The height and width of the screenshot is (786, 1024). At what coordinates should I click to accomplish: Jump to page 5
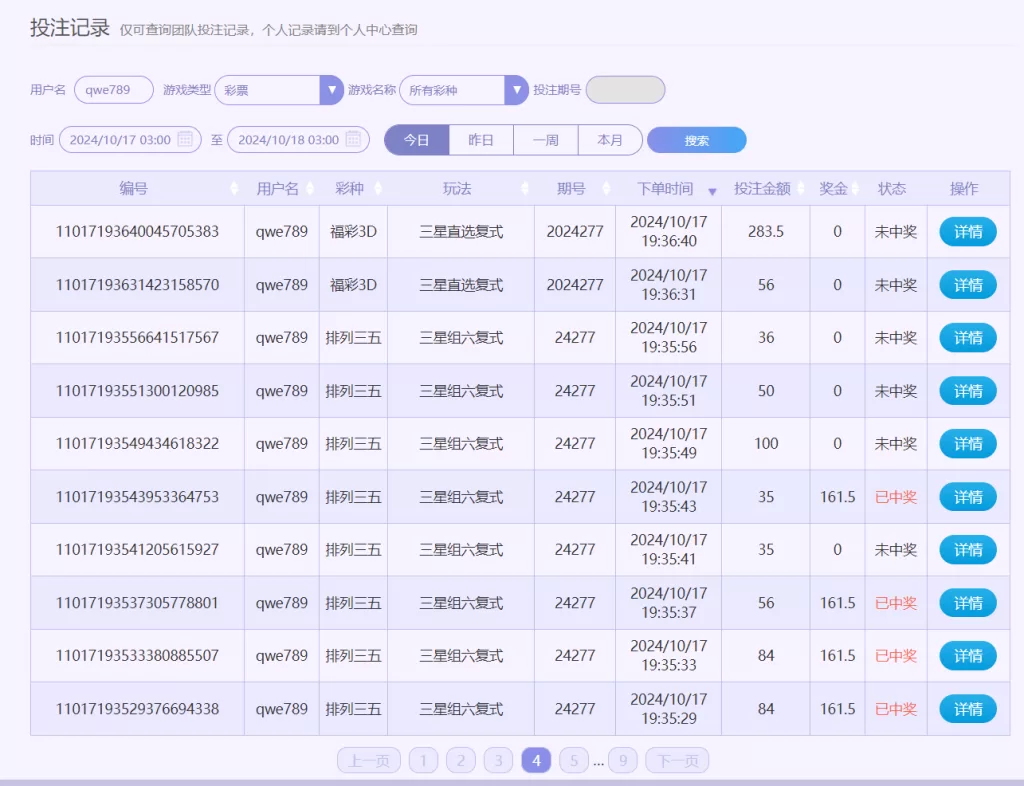tap(574, 761)
